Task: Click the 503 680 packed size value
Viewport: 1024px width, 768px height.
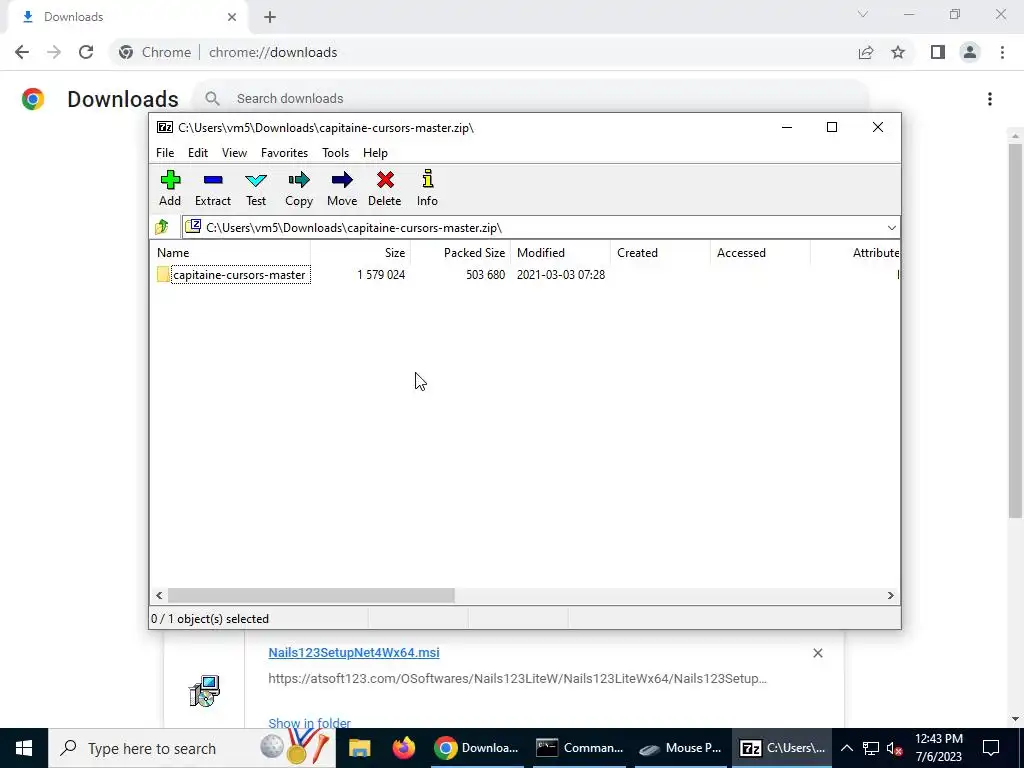Action: click(x=485, y=275)
